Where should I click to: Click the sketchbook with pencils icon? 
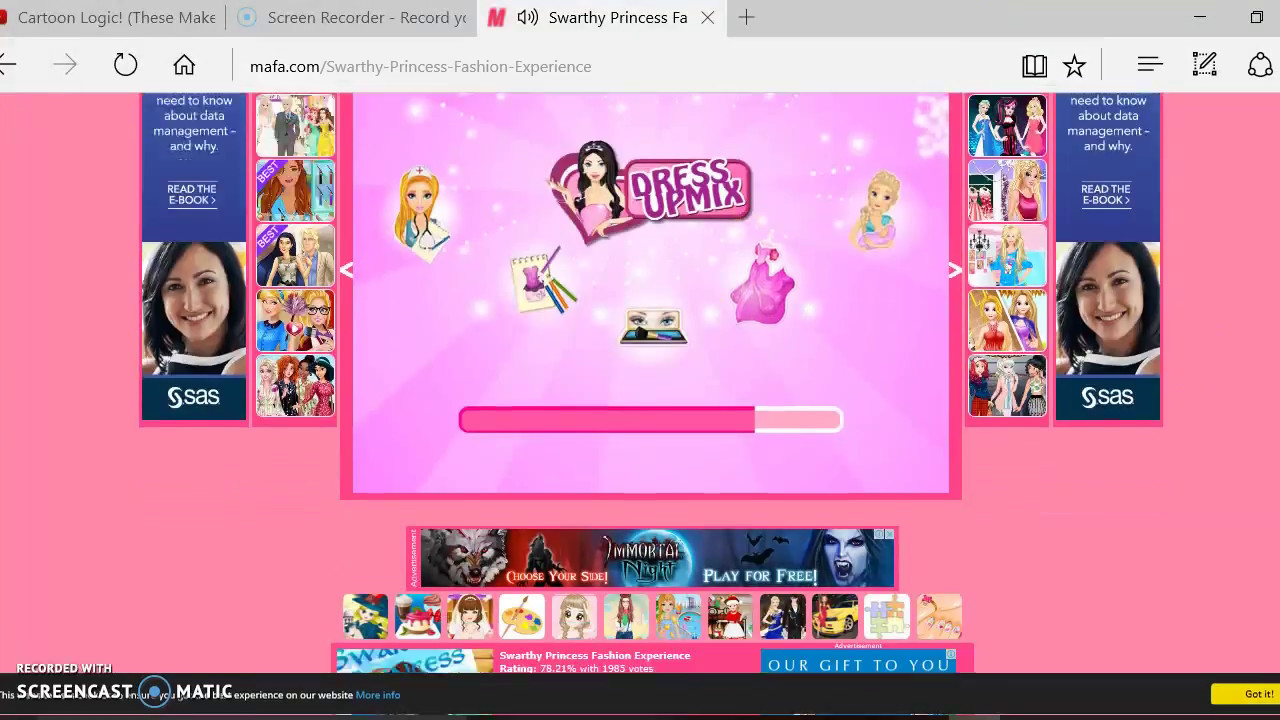click(543, 282)
